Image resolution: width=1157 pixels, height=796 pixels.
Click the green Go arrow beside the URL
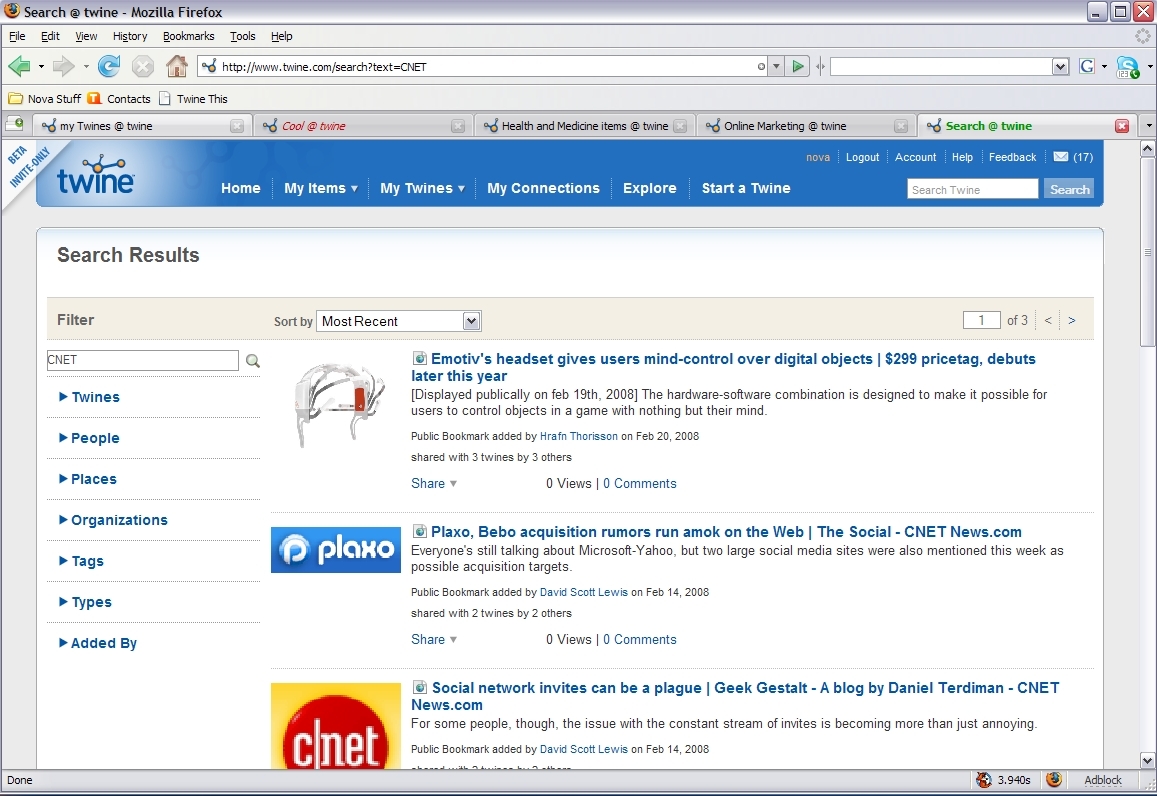[x=798, y=66]
